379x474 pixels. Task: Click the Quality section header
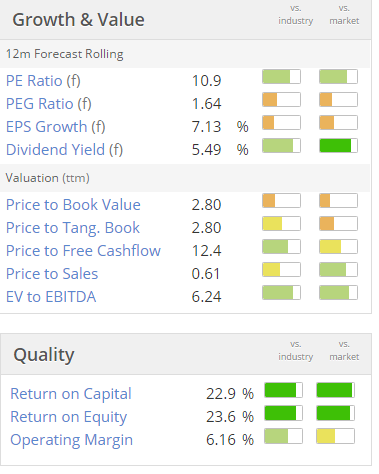pyautogui.click(x=44, y=355)
